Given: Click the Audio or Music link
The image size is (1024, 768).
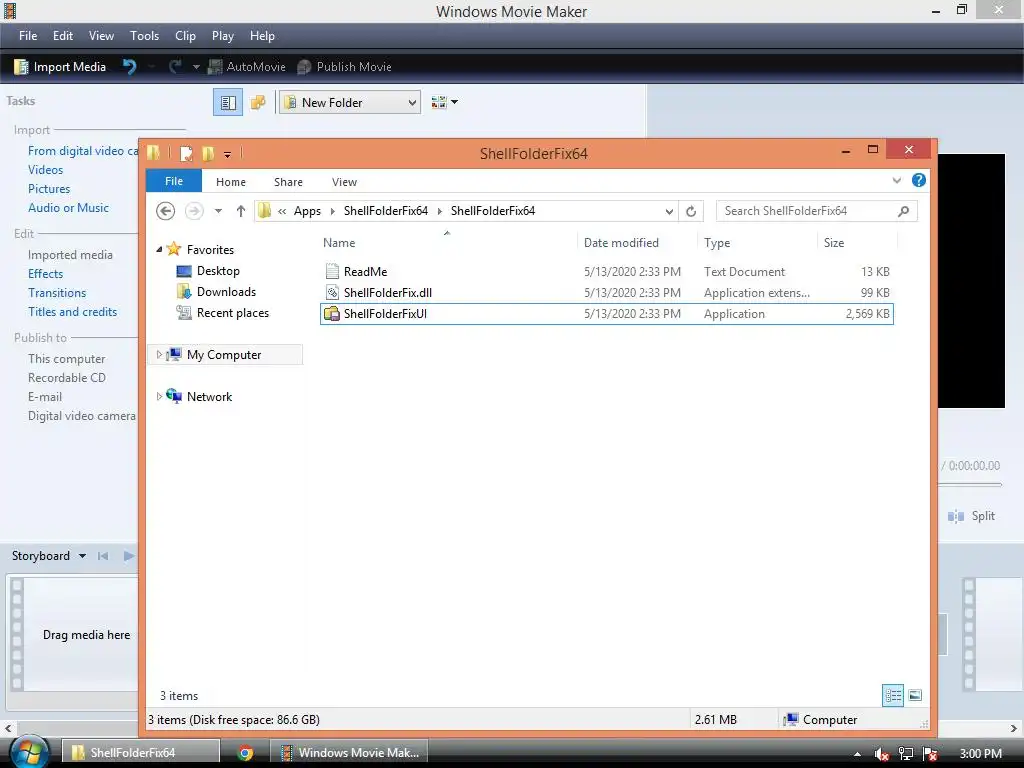Looking at the screenshot, I should click(68, 208).
